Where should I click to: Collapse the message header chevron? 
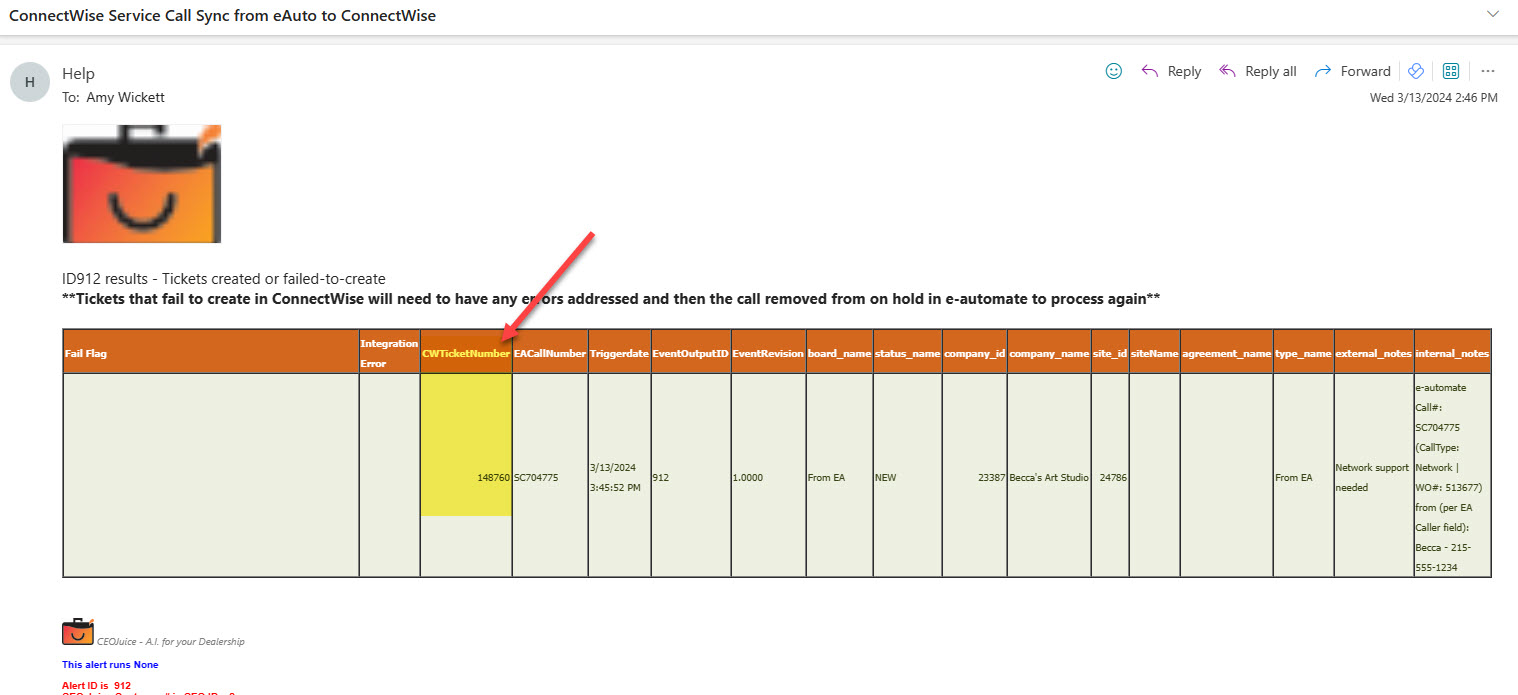coord(1493,14)
